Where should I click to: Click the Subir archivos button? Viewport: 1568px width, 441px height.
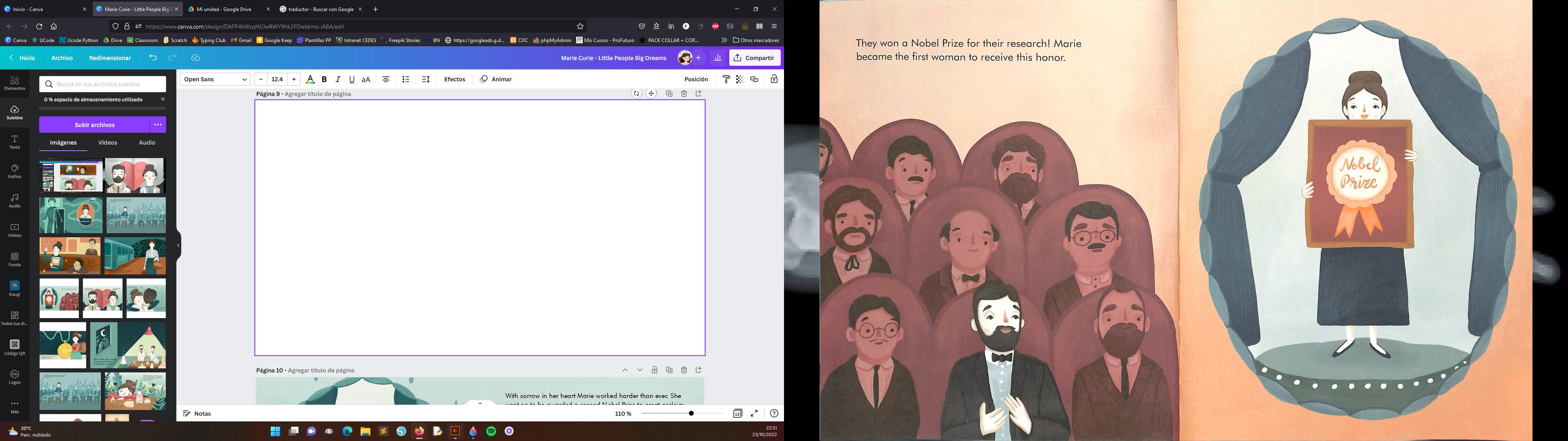tap(94, 125)
